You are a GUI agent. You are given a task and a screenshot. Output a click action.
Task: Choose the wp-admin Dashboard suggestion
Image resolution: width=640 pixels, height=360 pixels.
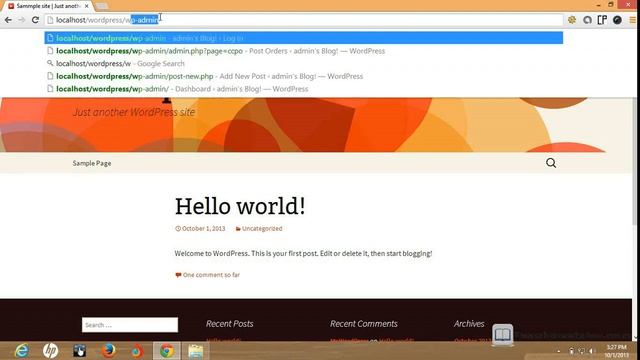click(x=304, y=89)
